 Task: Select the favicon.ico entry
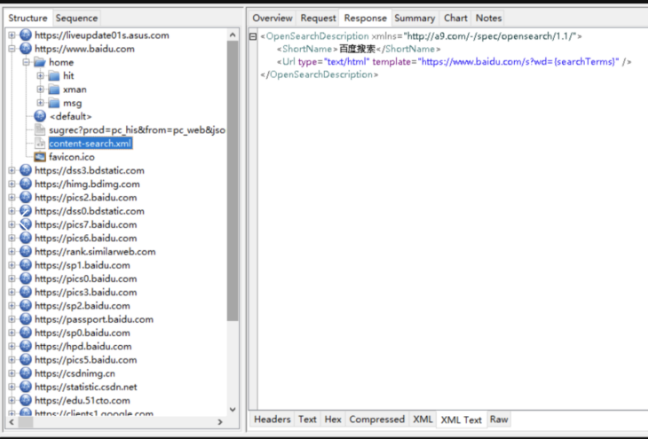[x=71, y=157]
